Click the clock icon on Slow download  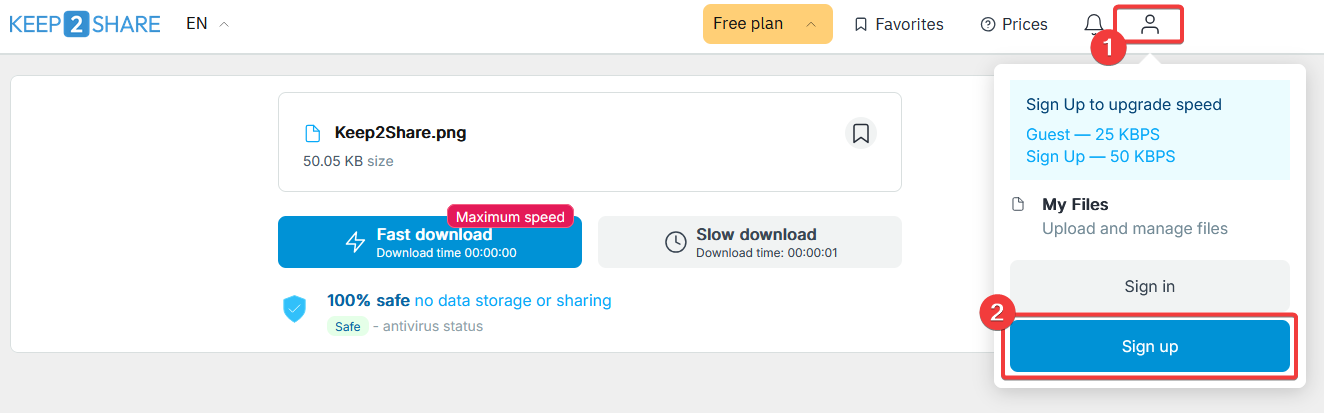(x=676, y=242)
